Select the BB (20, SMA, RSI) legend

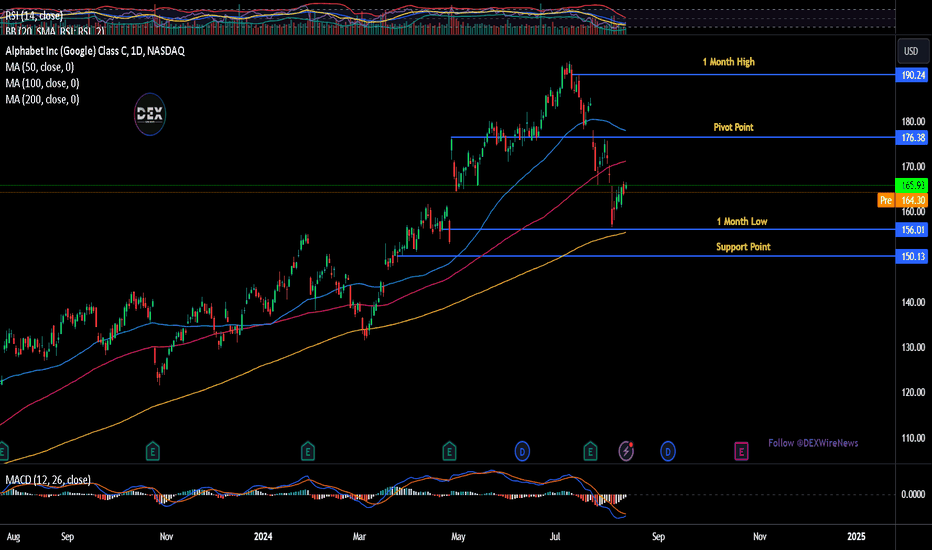click(x=55, y=30)
